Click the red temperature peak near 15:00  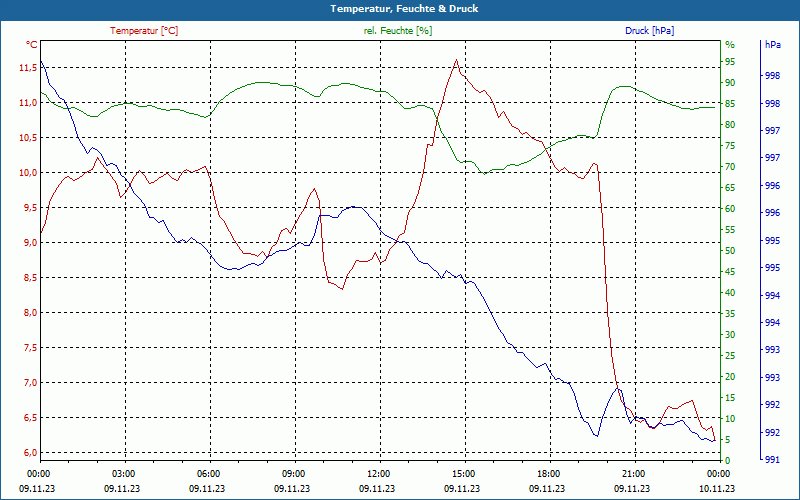click(x=456, y=60)
